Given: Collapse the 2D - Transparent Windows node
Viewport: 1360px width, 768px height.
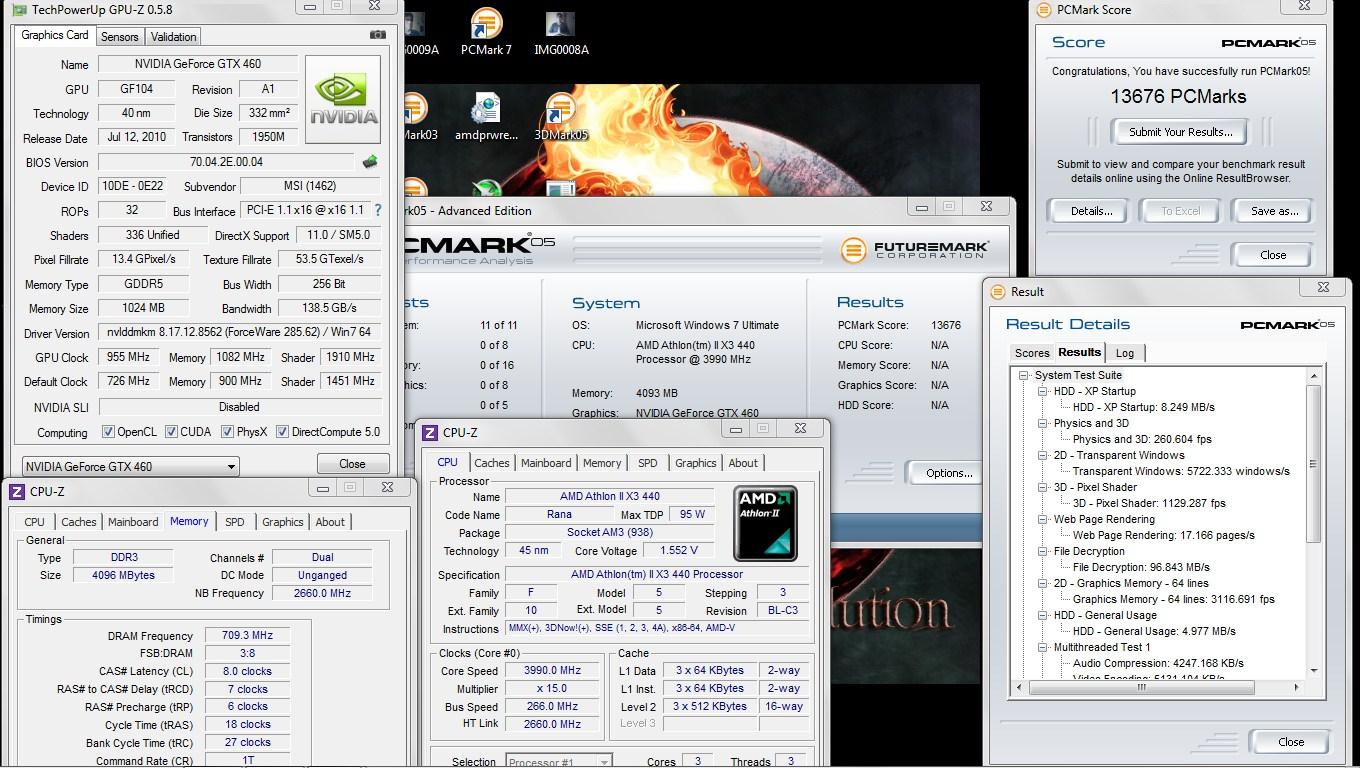Looking at the screenshot, I should (1043, 455).
